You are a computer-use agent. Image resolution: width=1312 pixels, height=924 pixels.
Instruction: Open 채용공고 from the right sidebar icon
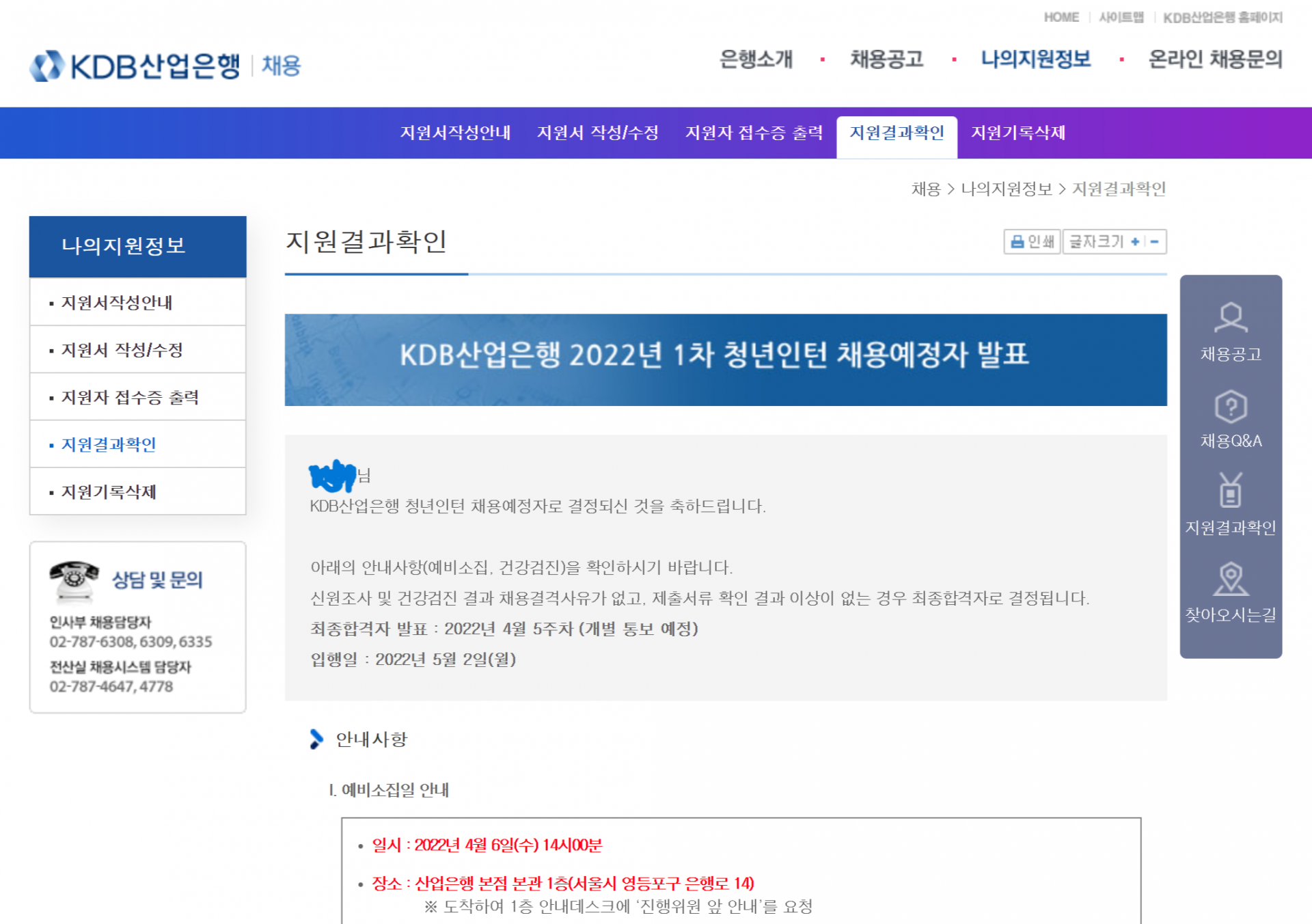[1230, 334]
